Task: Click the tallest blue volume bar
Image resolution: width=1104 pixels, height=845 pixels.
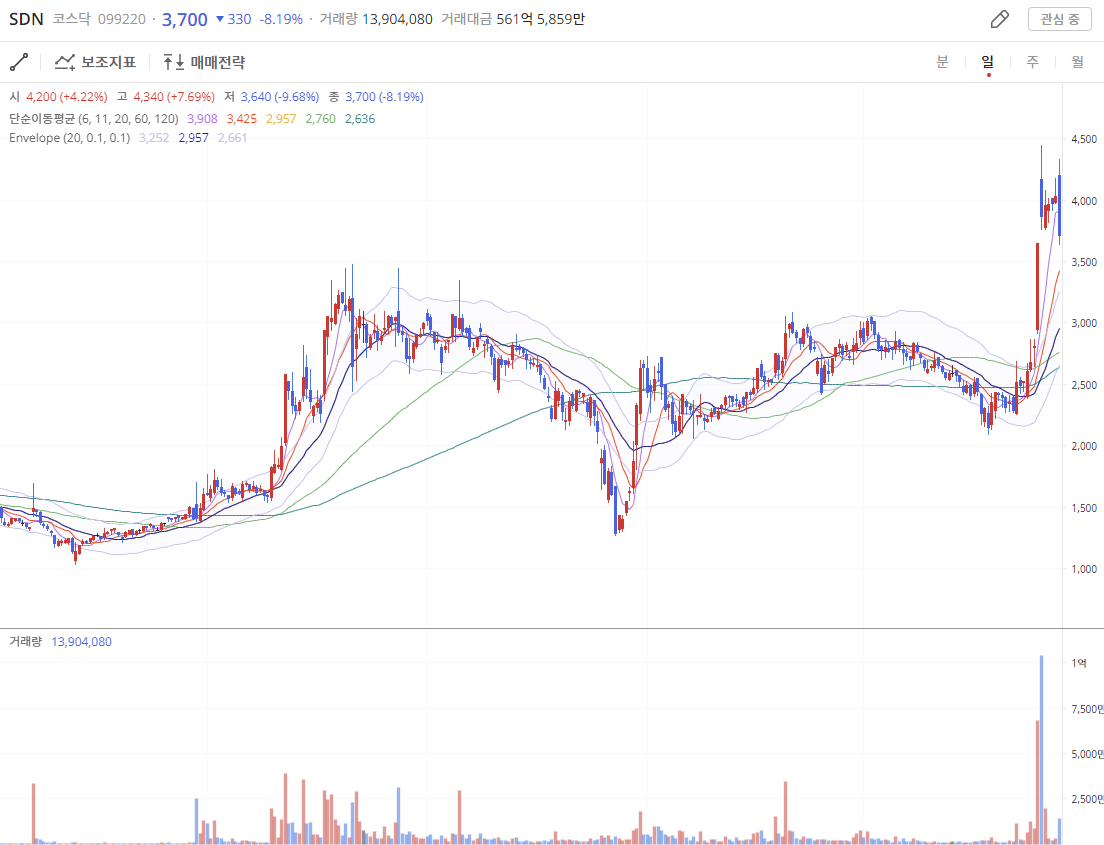Action: 1041,750
